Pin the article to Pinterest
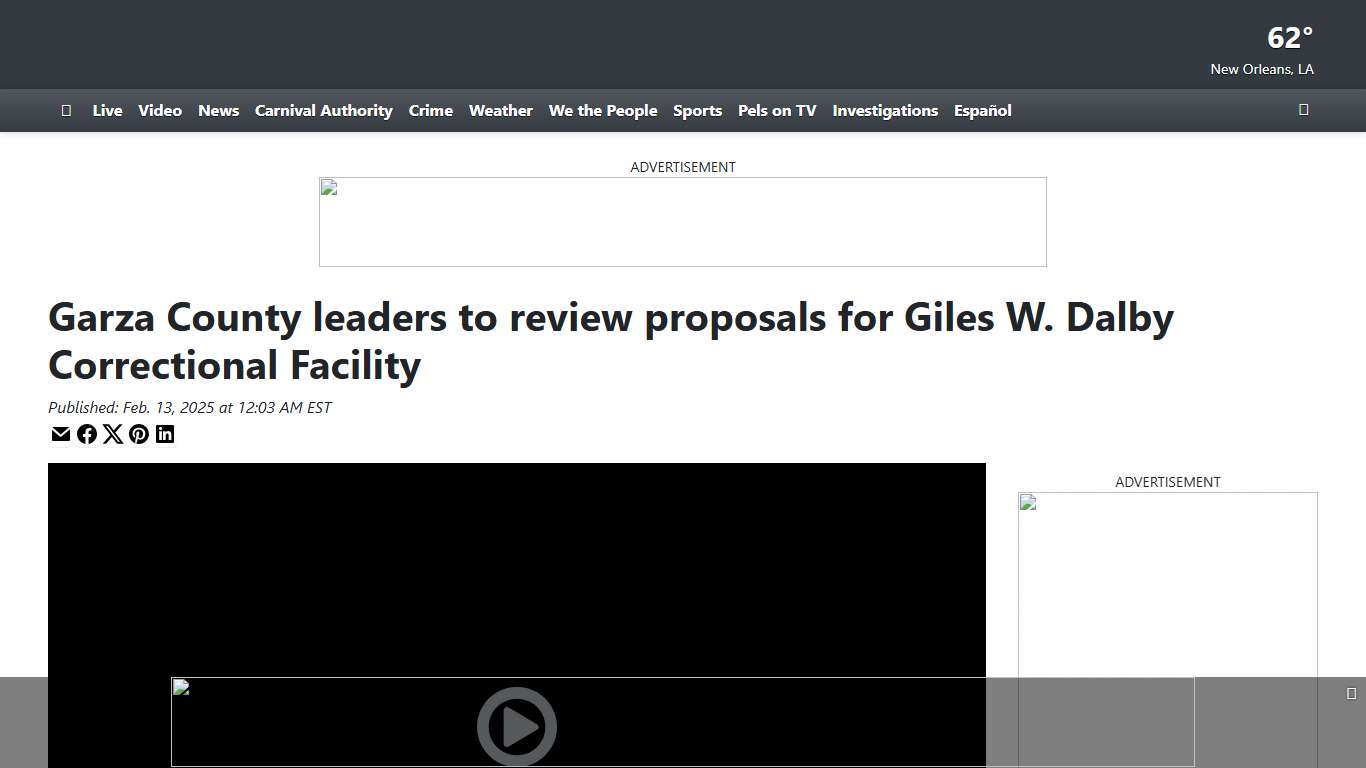1366x768 pixels. click(x=139, y=434)
